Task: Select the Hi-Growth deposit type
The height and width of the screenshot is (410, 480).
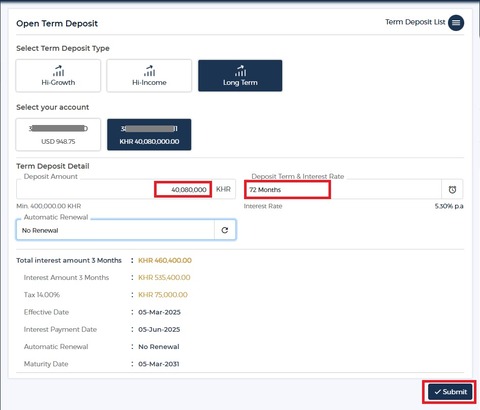Action: [58, 76]
